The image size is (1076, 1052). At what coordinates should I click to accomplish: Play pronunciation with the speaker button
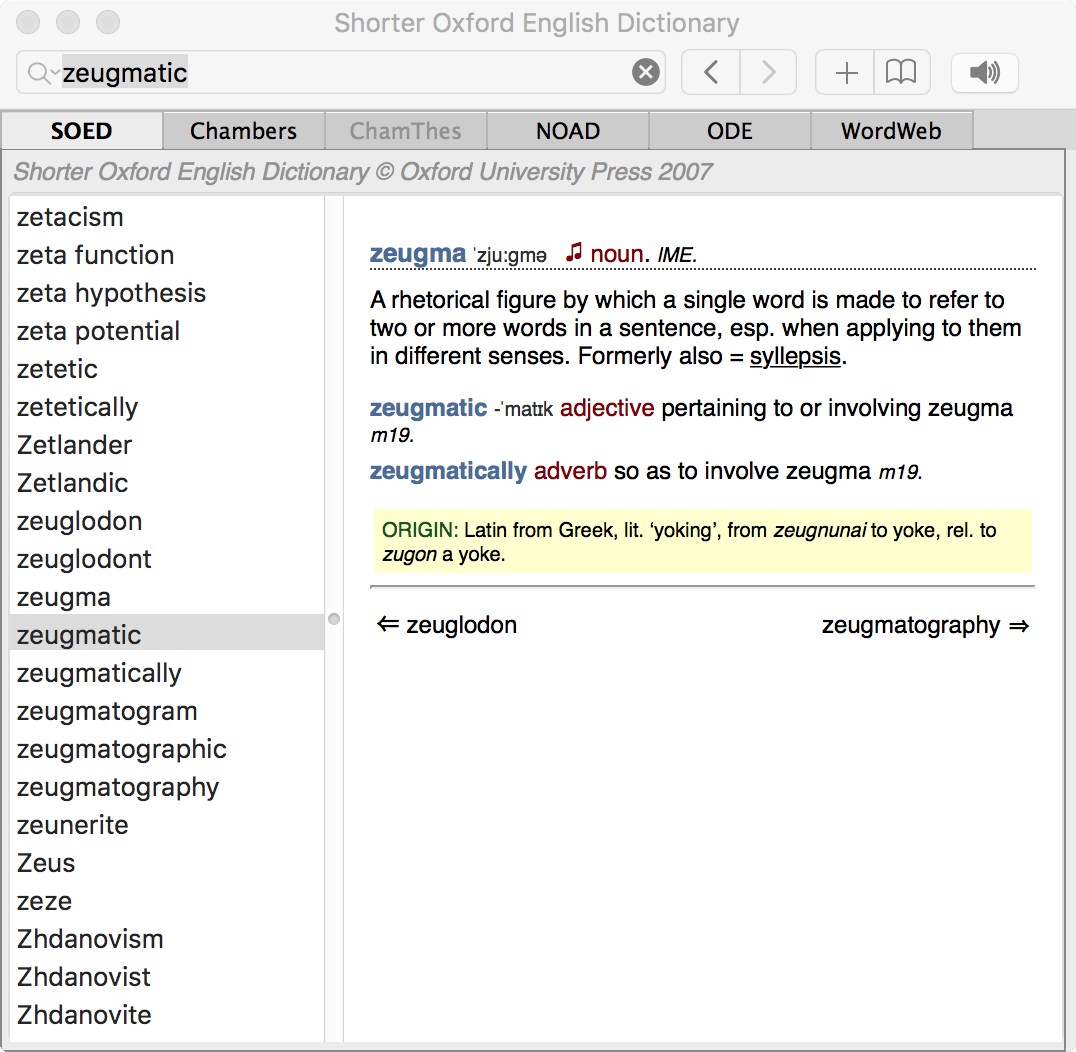[985, 72]
